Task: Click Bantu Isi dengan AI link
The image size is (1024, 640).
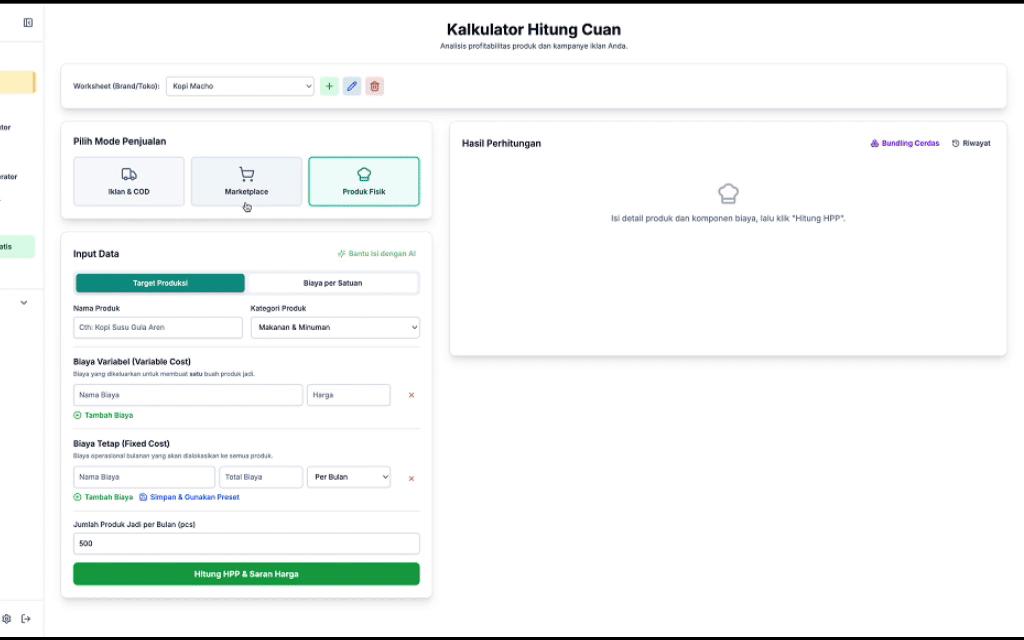Action: [x=377, y=254]
